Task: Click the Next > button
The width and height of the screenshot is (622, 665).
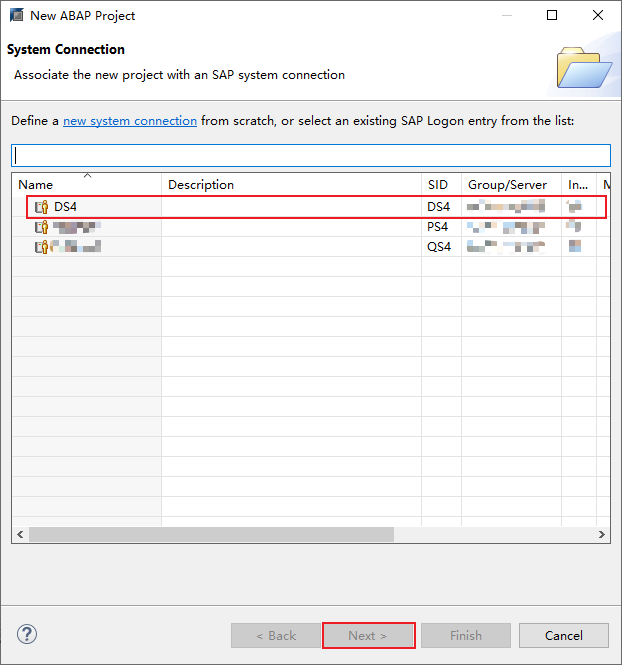Action: [x=368, y=635]
